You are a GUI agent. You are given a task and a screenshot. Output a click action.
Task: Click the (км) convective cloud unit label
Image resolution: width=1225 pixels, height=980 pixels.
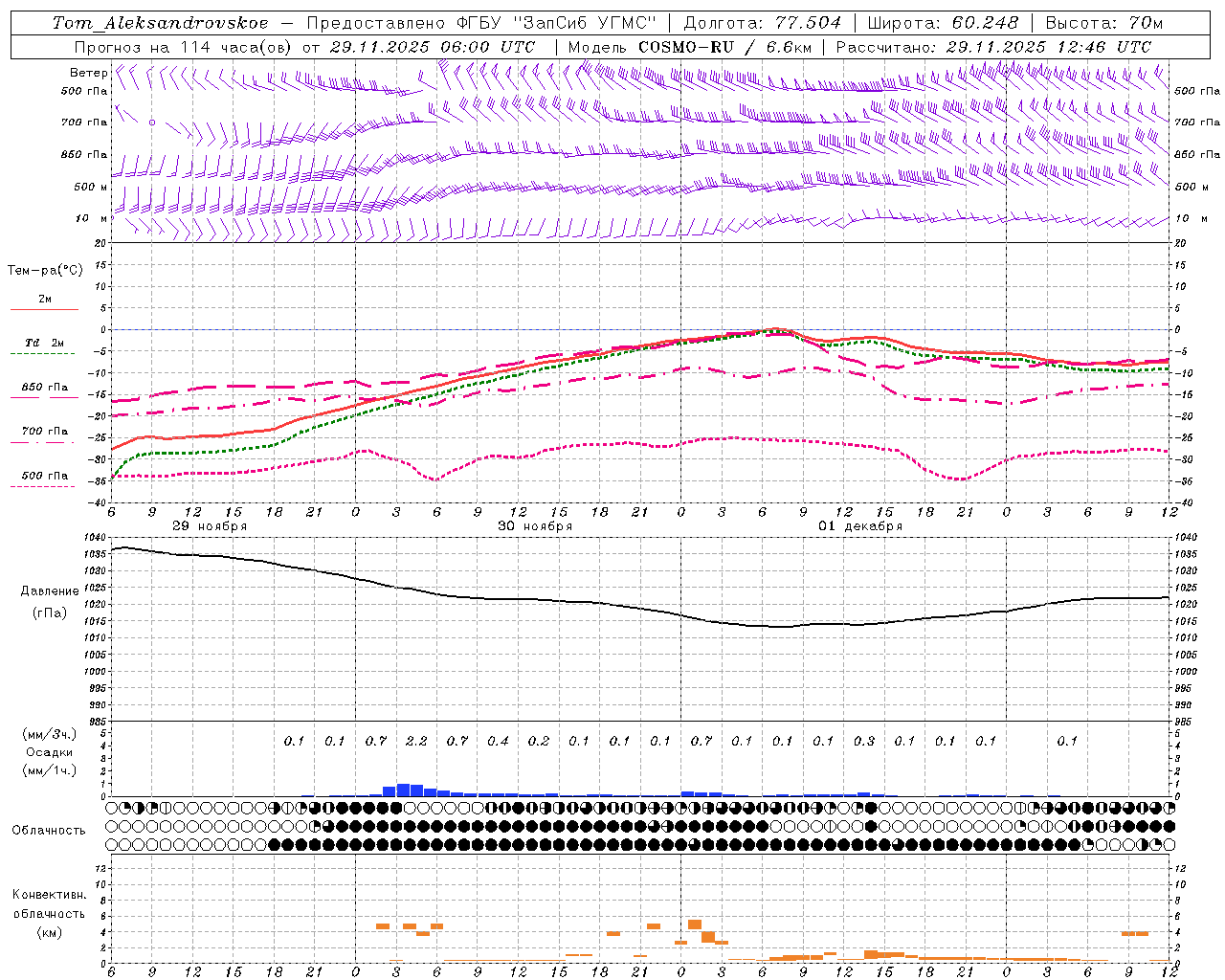point(49,931)
